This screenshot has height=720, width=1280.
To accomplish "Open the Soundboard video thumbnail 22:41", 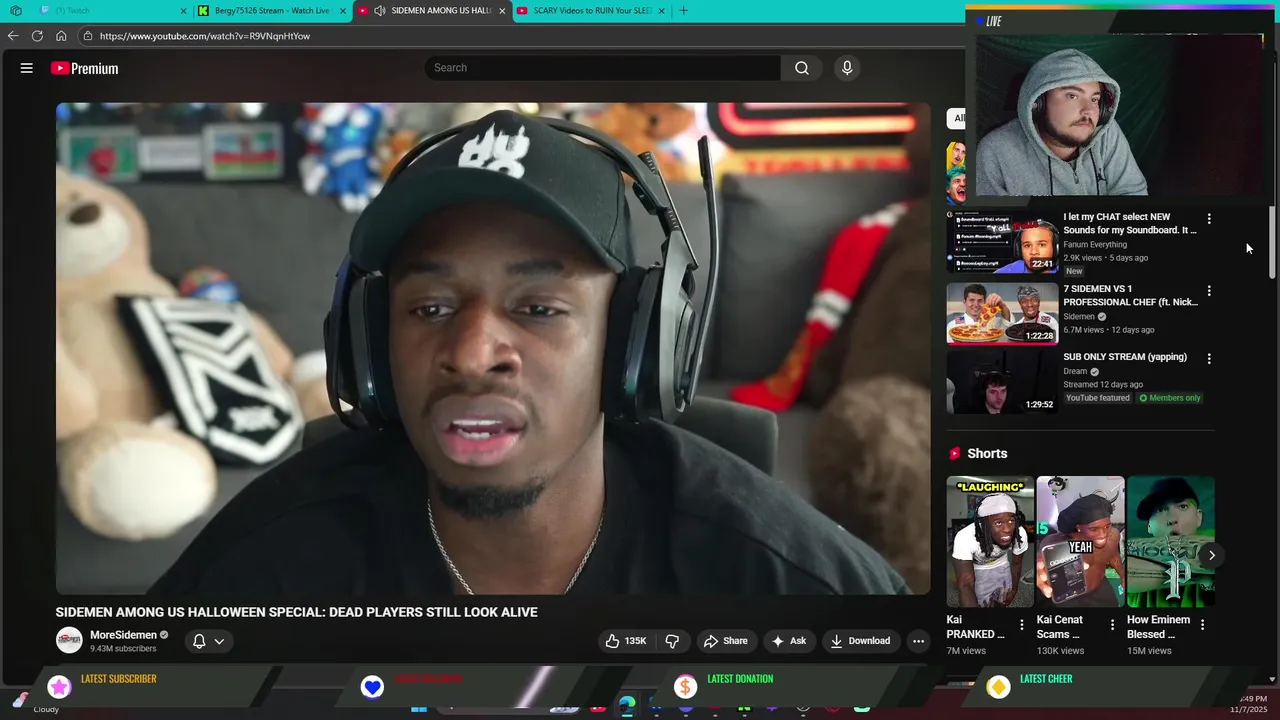I will (1002, 242).
